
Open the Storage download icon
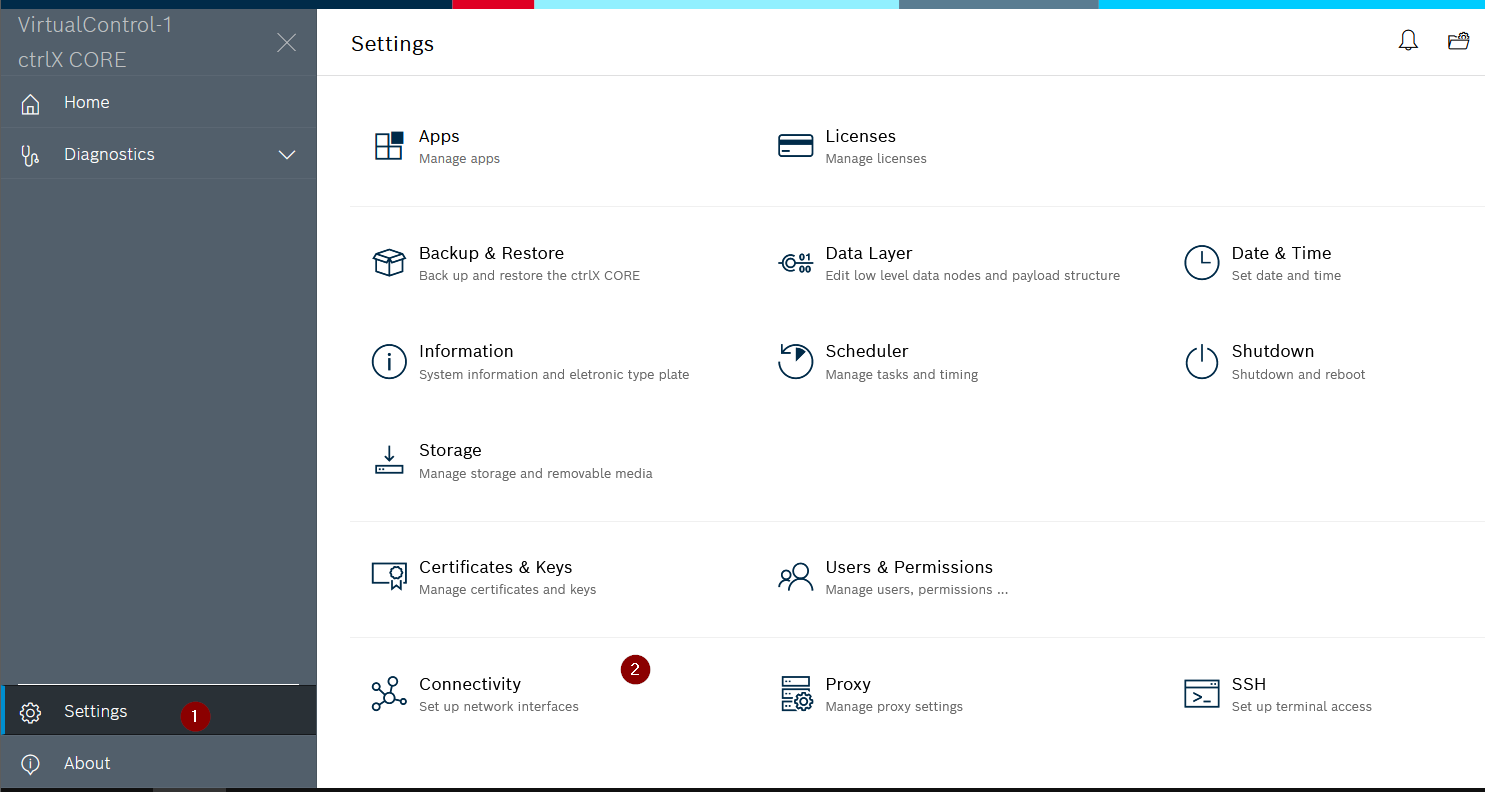point(389,460)
